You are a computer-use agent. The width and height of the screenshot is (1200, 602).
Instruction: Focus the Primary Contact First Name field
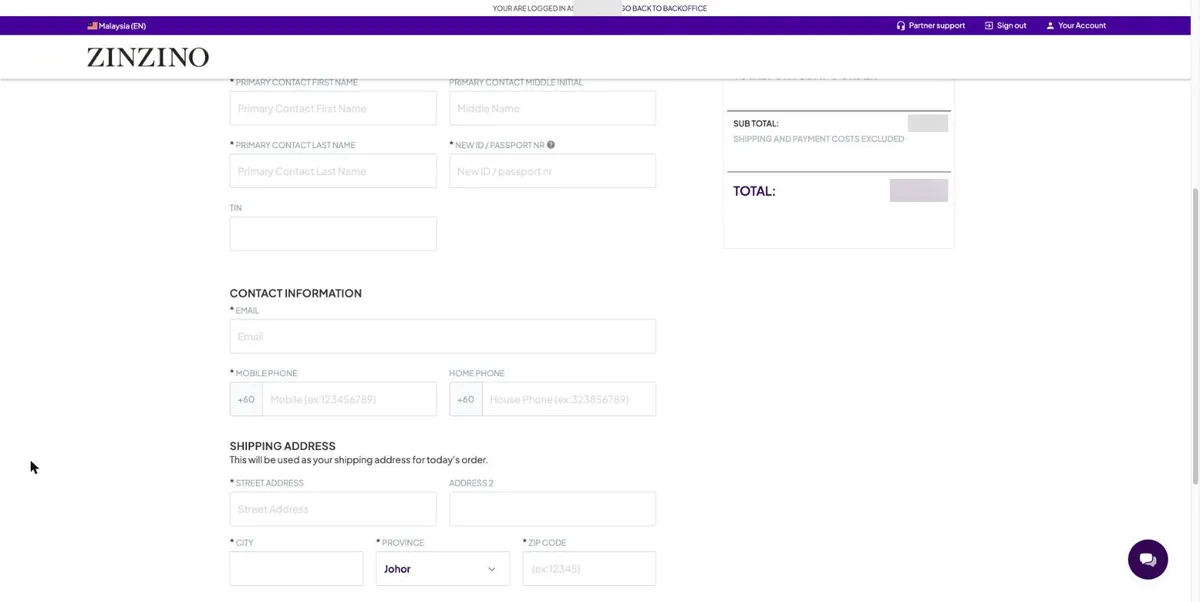333,108
